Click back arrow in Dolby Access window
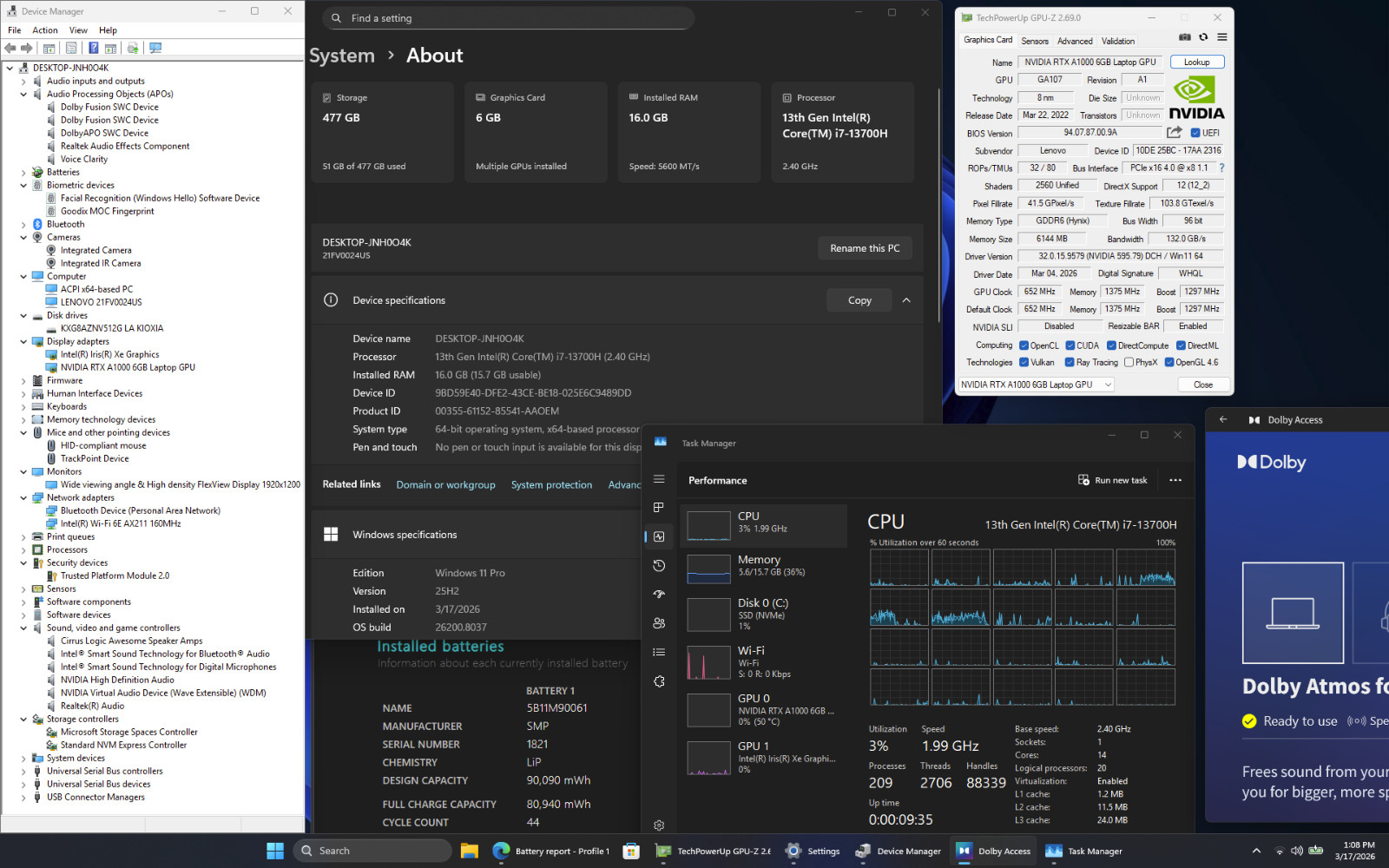Viewport: 1389px width, 868px height. [1223, 419]
